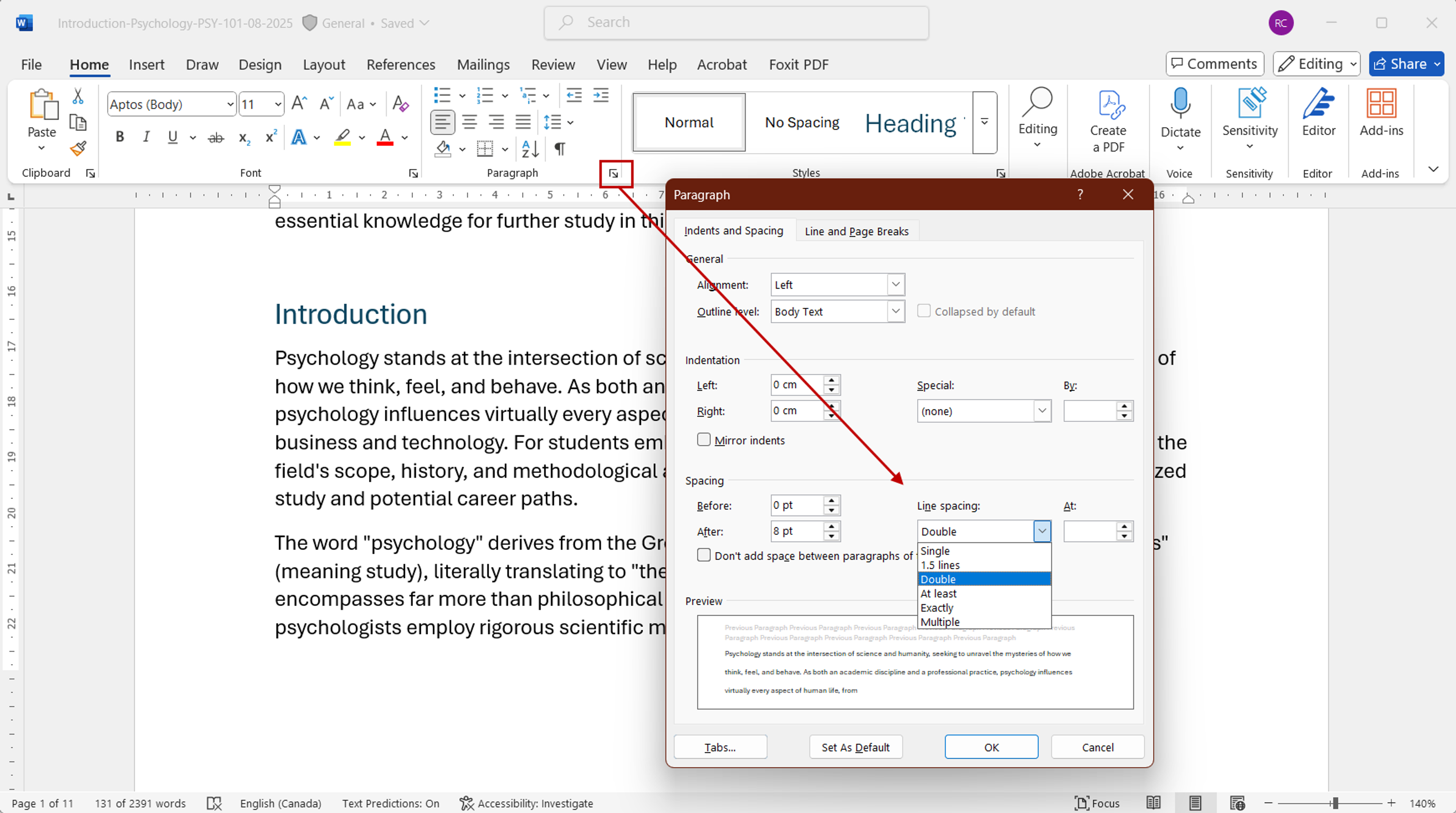The image size is (1456, 813).
Task: Toggle Text Predictions in status bar
Action: 391,804
